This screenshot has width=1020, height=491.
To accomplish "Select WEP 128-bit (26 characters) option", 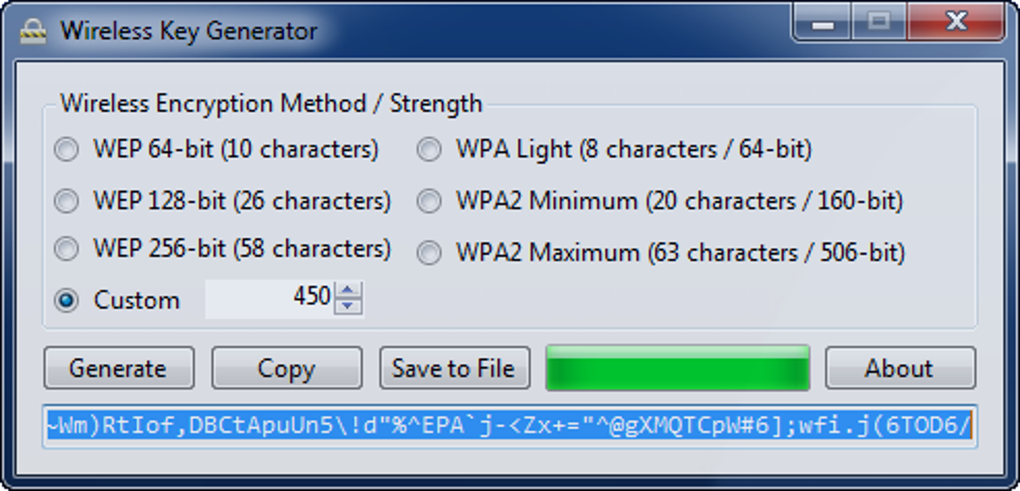I will pos(66,201).
